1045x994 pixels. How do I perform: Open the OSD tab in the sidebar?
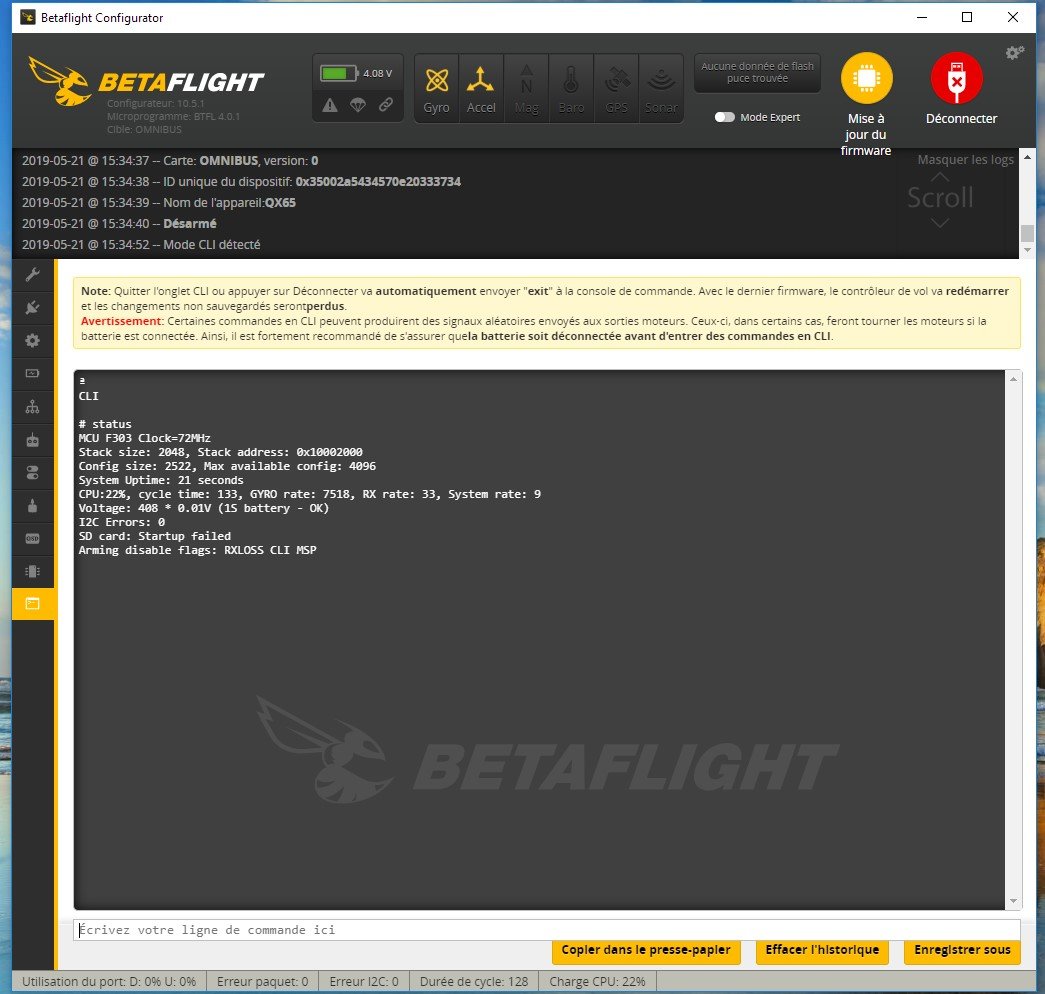coord(32,538)
